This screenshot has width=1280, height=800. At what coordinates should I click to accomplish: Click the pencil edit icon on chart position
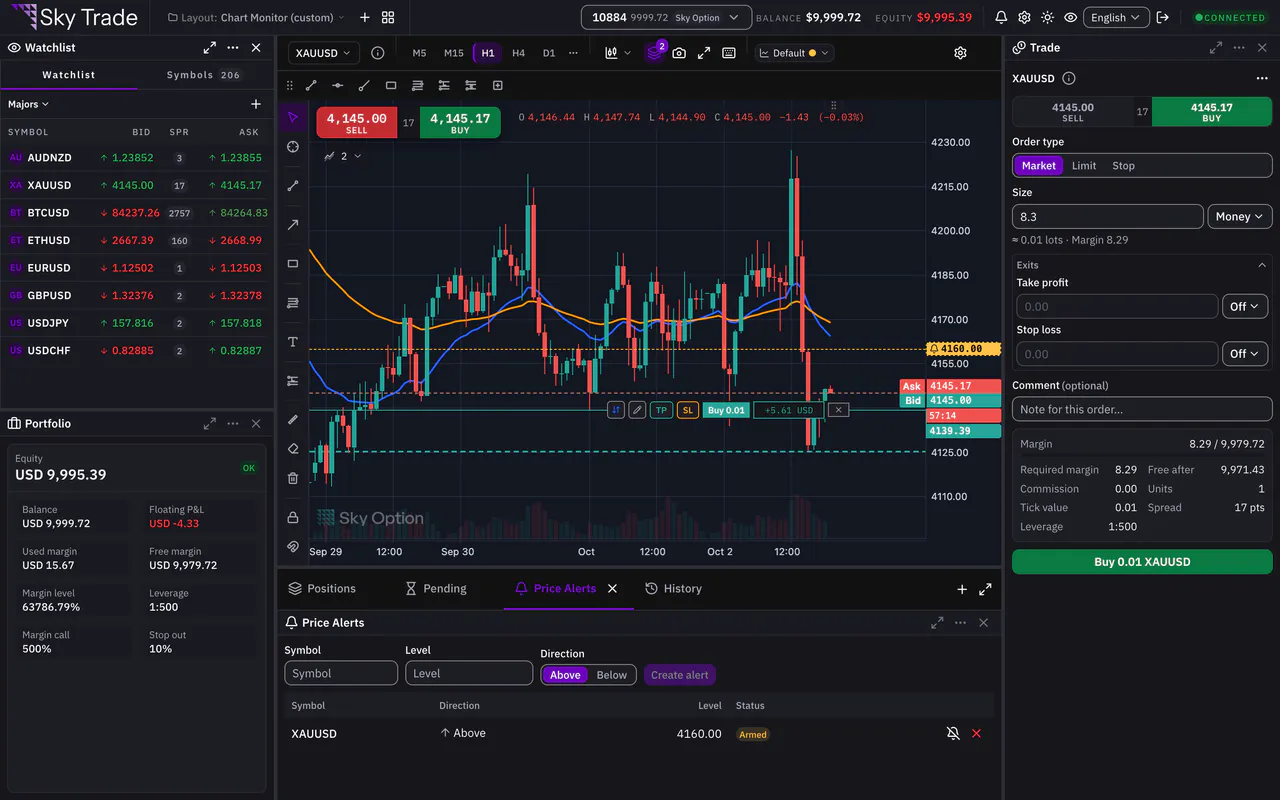637,410
